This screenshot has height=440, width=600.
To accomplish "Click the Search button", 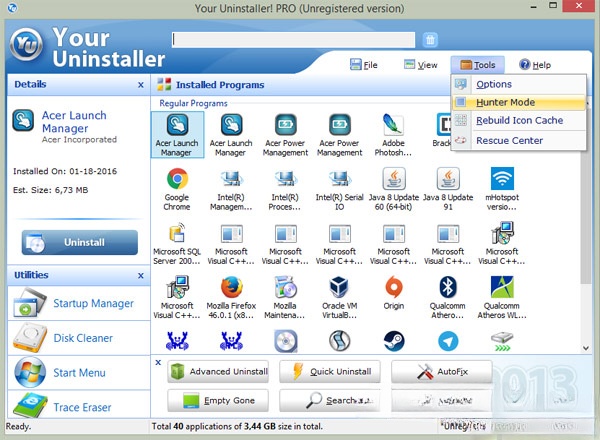I will 330,400.
